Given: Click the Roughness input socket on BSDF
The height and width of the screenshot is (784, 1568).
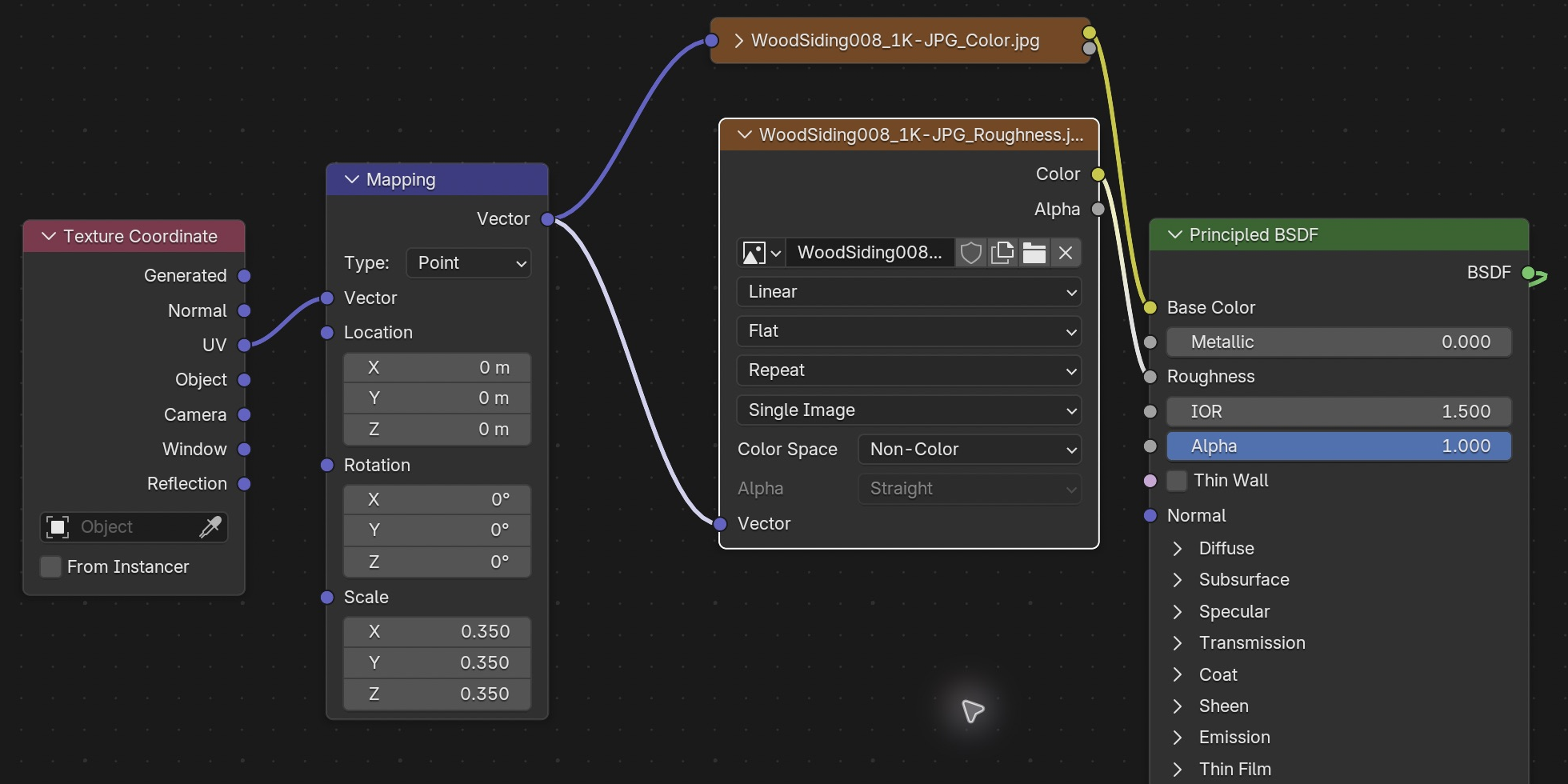Looking at the screenshot, I should click(x=1150, y=377).
